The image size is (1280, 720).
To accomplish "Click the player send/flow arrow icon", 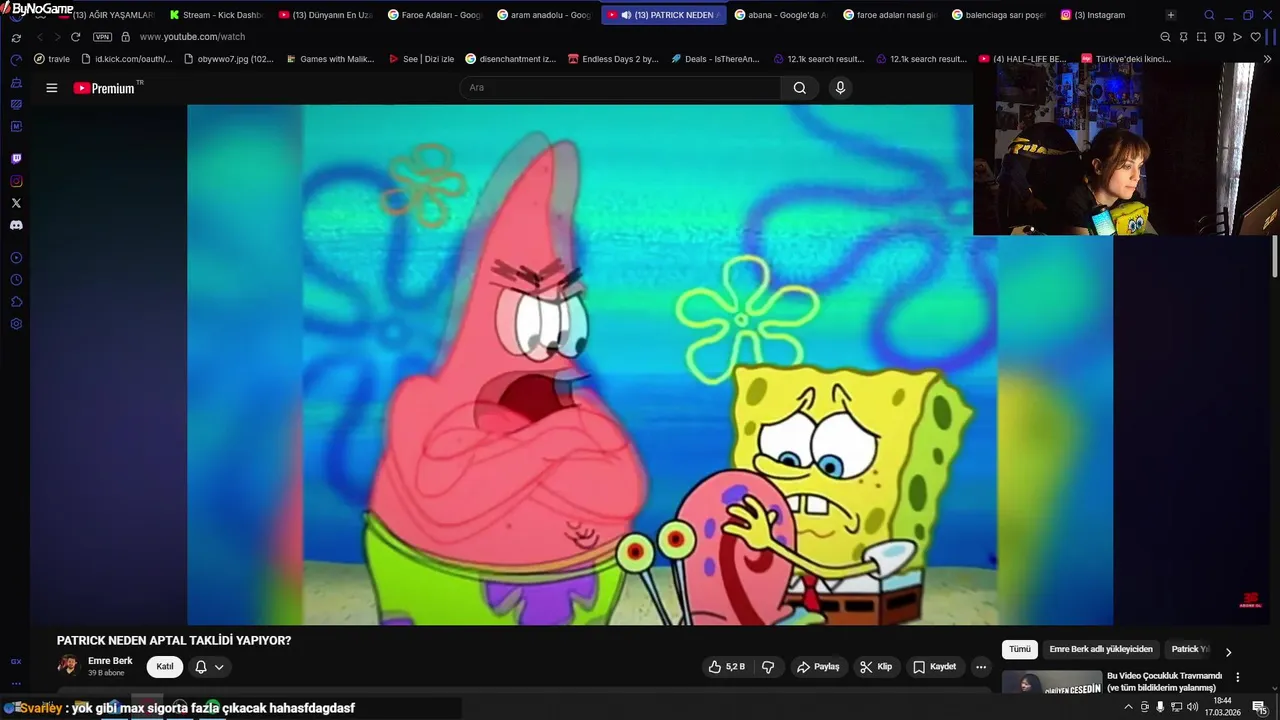I will pos(1237,37).
